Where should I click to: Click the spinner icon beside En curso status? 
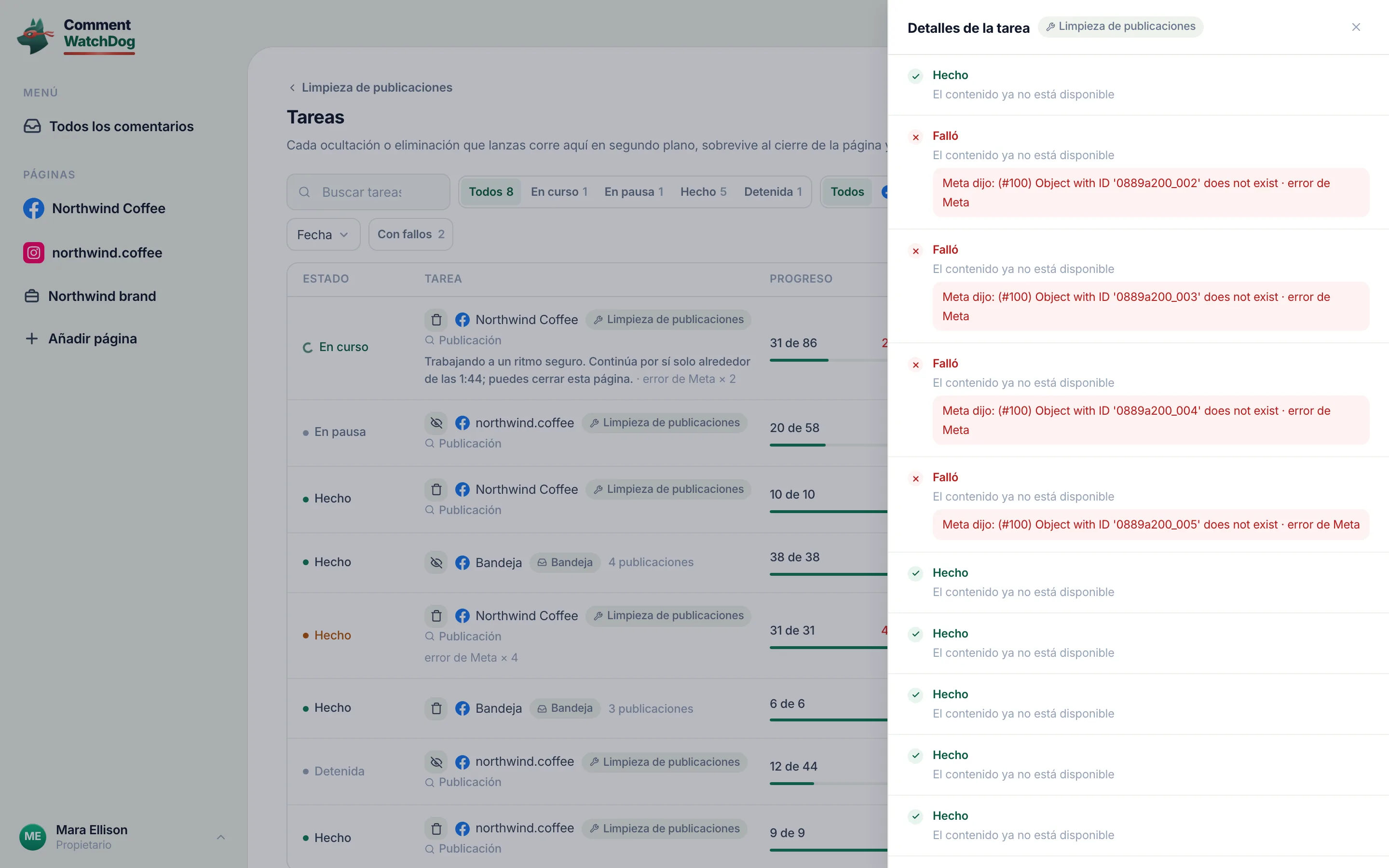click(x=308, y=347)
